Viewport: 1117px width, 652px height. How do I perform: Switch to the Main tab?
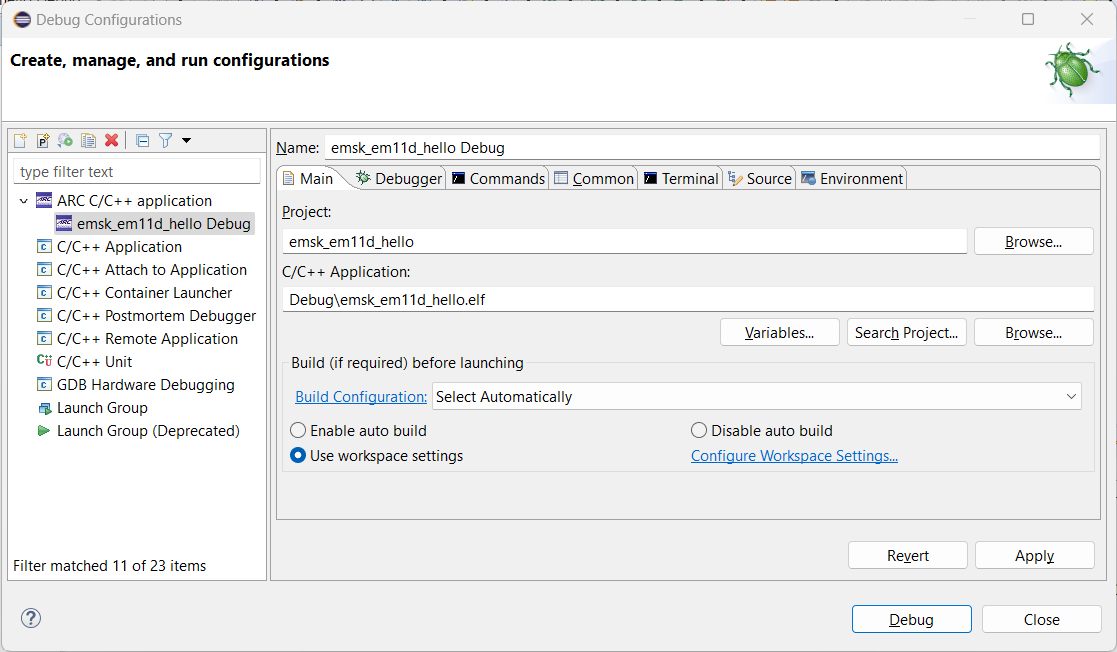pyautogui.click(x=308, y=178)
